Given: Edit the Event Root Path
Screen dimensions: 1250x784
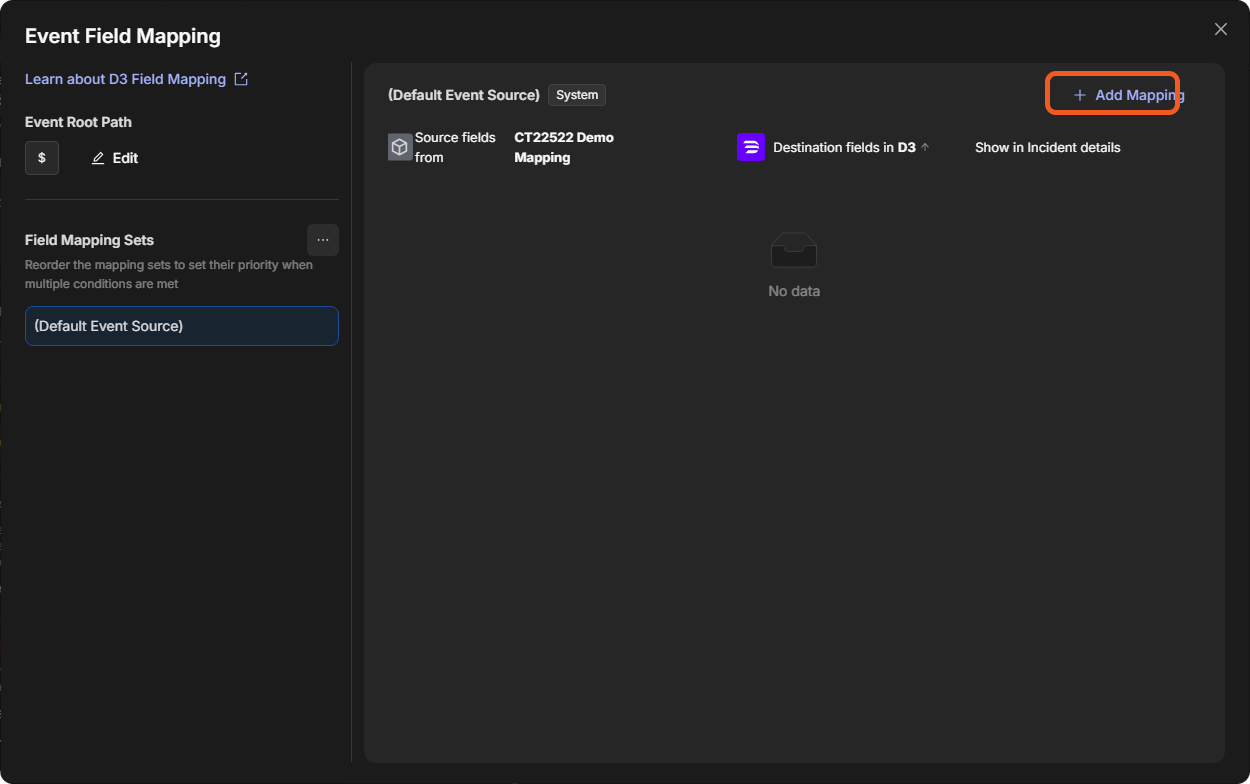Looking at the screenshot, I should (115, 158).
